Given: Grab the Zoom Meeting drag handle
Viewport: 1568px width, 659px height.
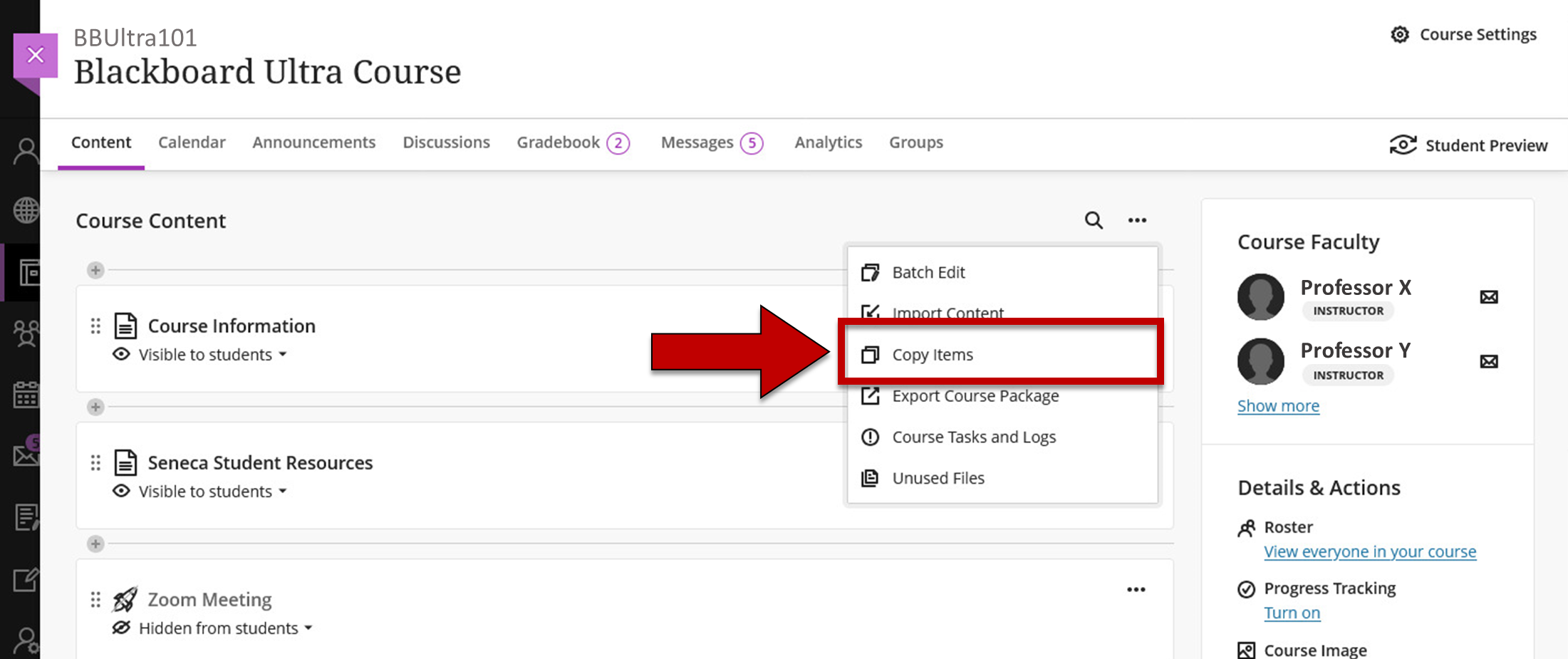Looking at the screenshot, I should coord(95,600).
